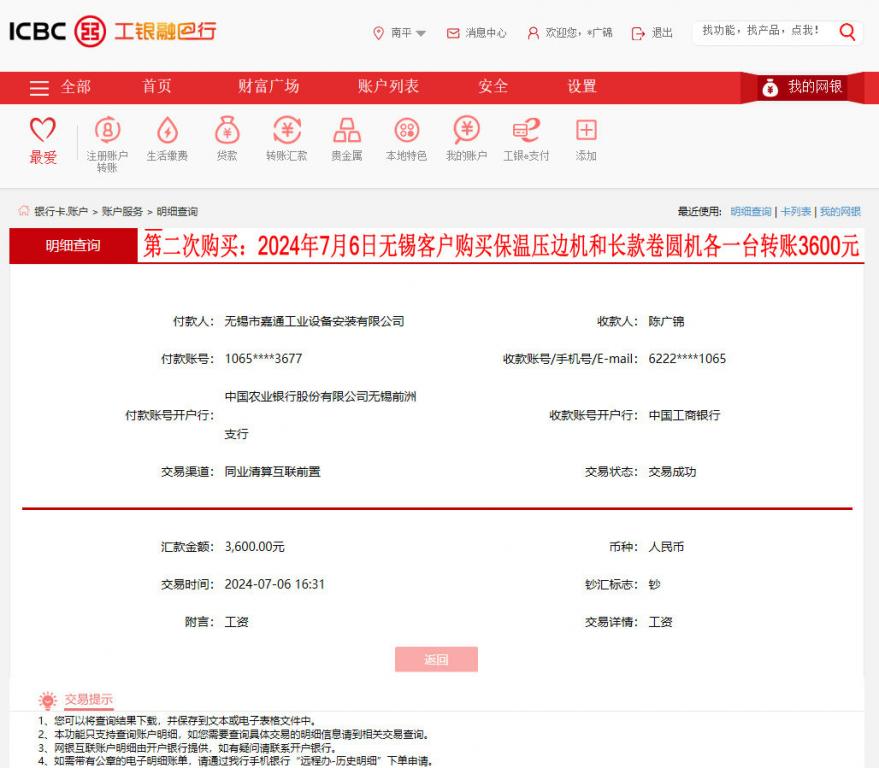Click the ICBC 工银融e行 logo
The image size is (879, 768).
click(110, 31)
